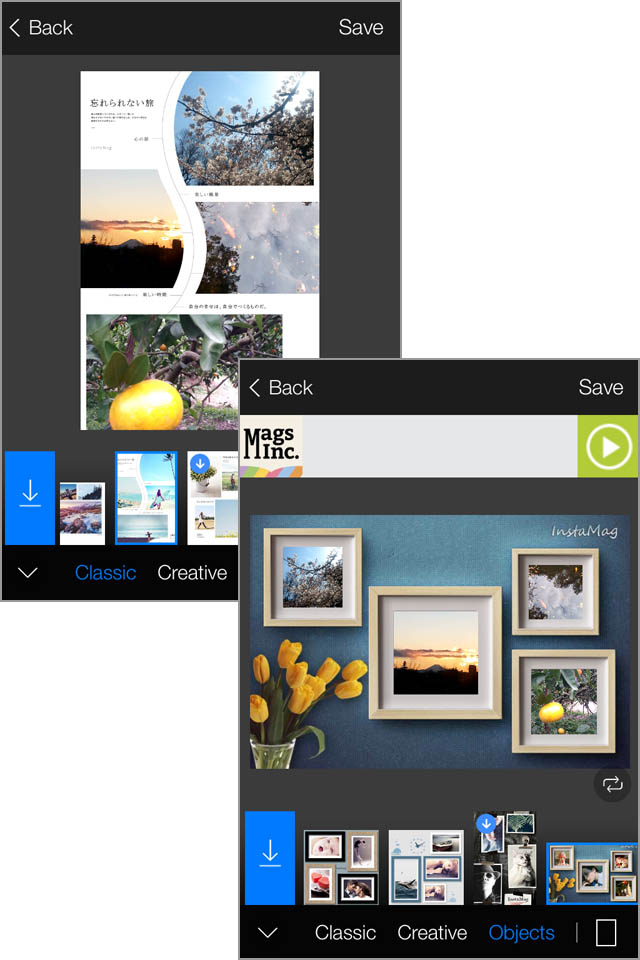
Task: Collapse the back screen template panel chevron
Action: coord(28,572)
